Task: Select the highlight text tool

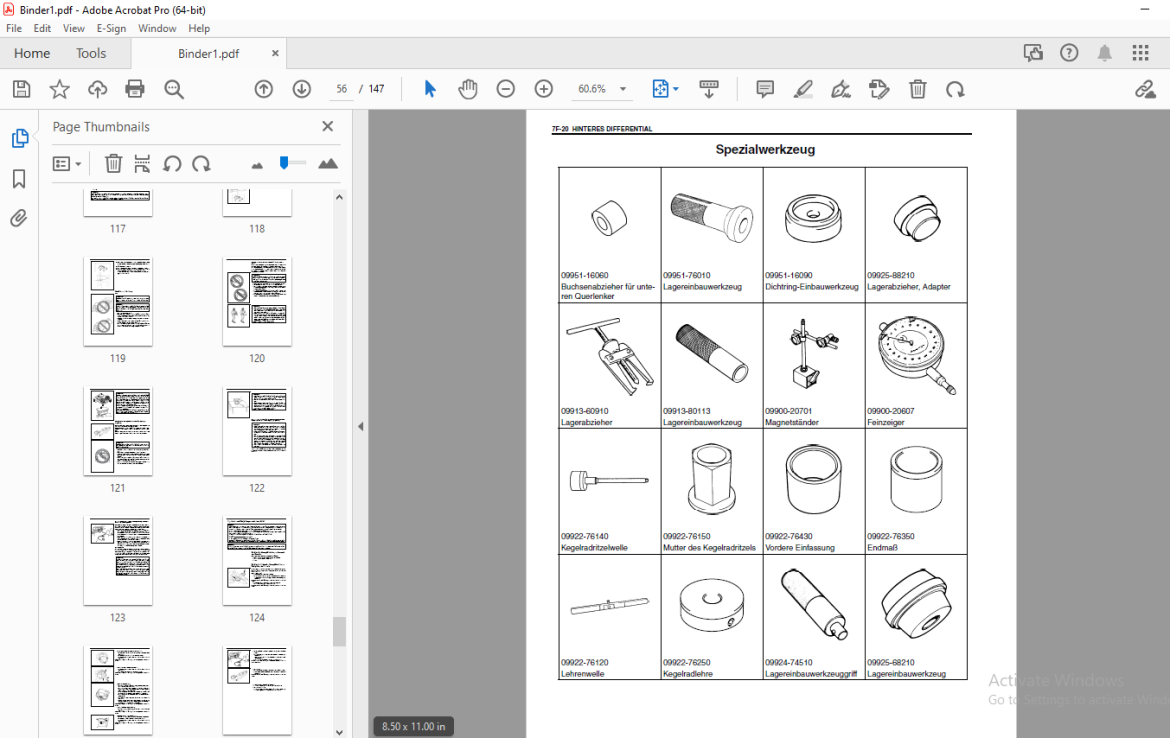Action: click(803, 90)
